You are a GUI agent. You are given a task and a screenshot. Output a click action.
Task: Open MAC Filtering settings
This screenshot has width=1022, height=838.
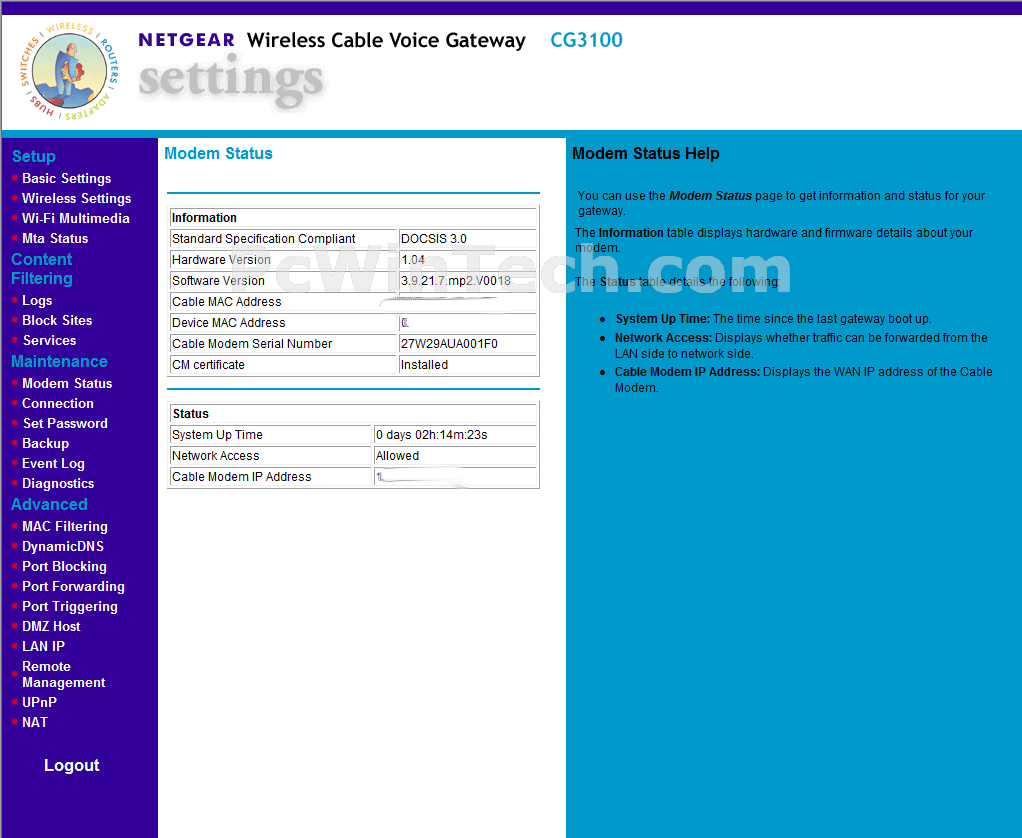coord(65,527)
